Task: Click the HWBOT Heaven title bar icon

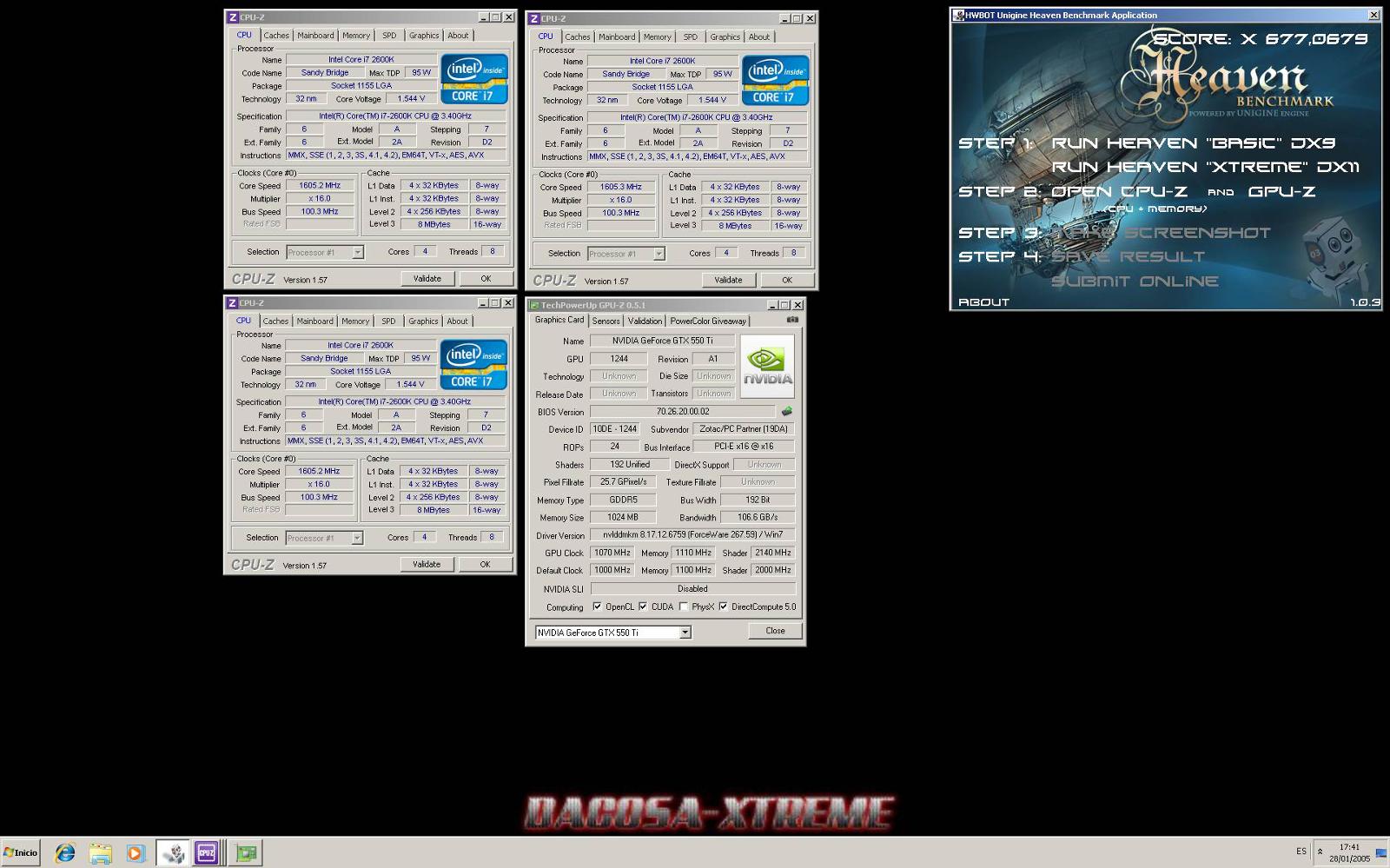Action: [958, 15]
